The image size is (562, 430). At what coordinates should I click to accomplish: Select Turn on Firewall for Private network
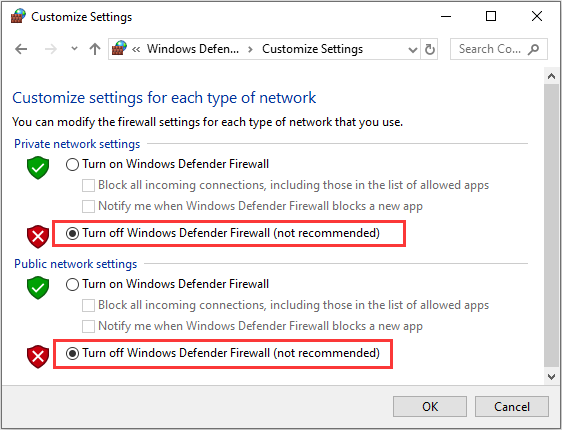(72, 164)
